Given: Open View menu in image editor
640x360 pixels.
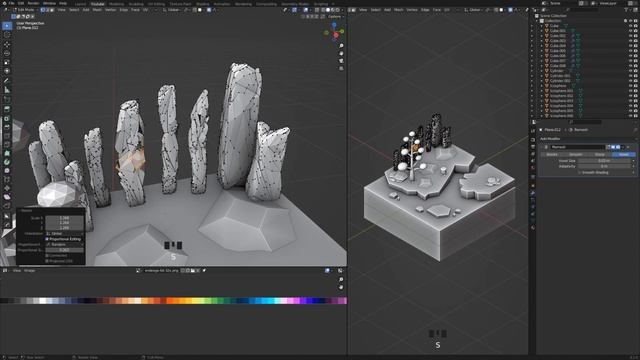Looking at the screenshot, I should (16, 270).
